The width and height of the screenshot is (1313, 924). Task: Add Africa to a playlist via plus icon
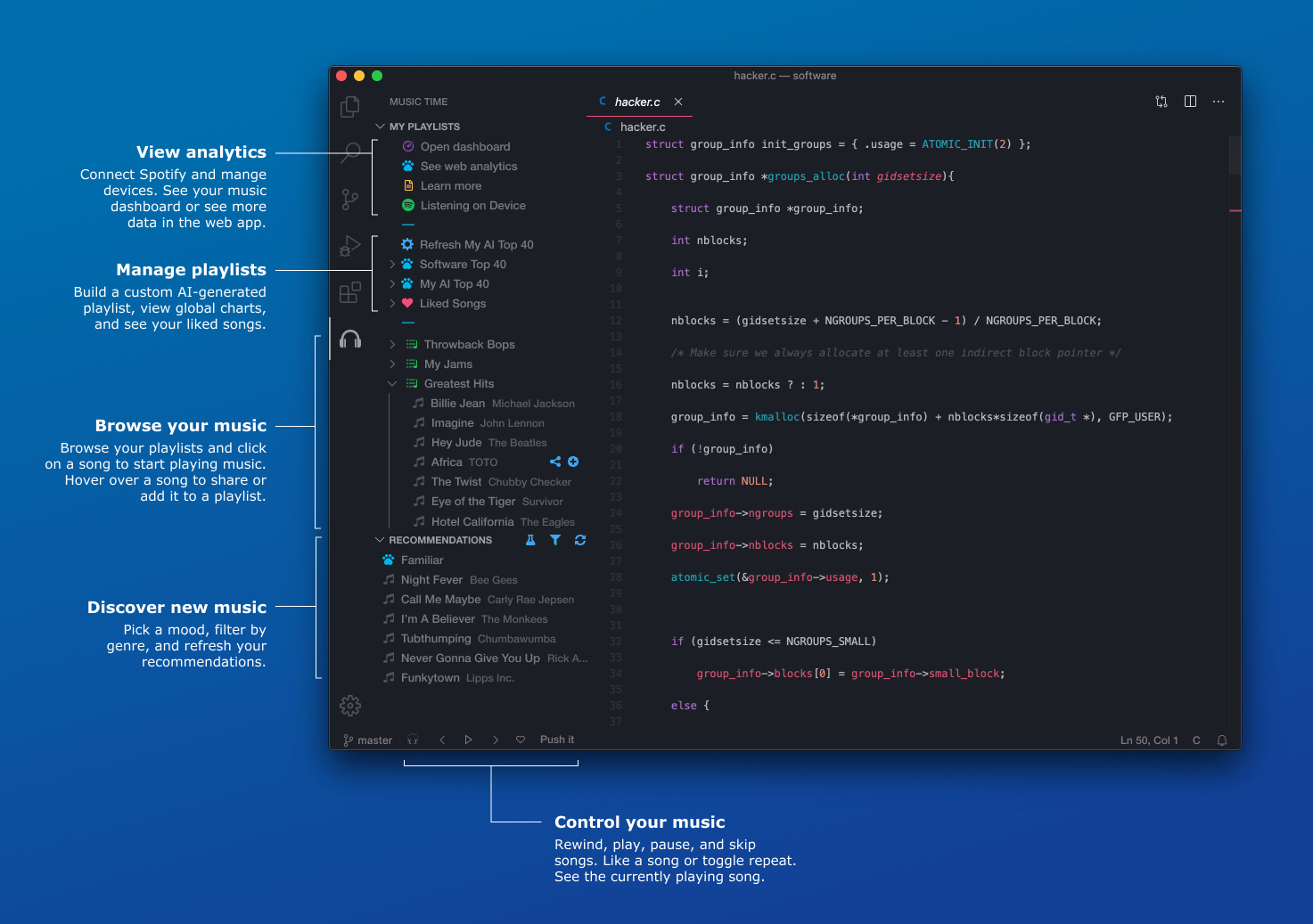[573, 462]
